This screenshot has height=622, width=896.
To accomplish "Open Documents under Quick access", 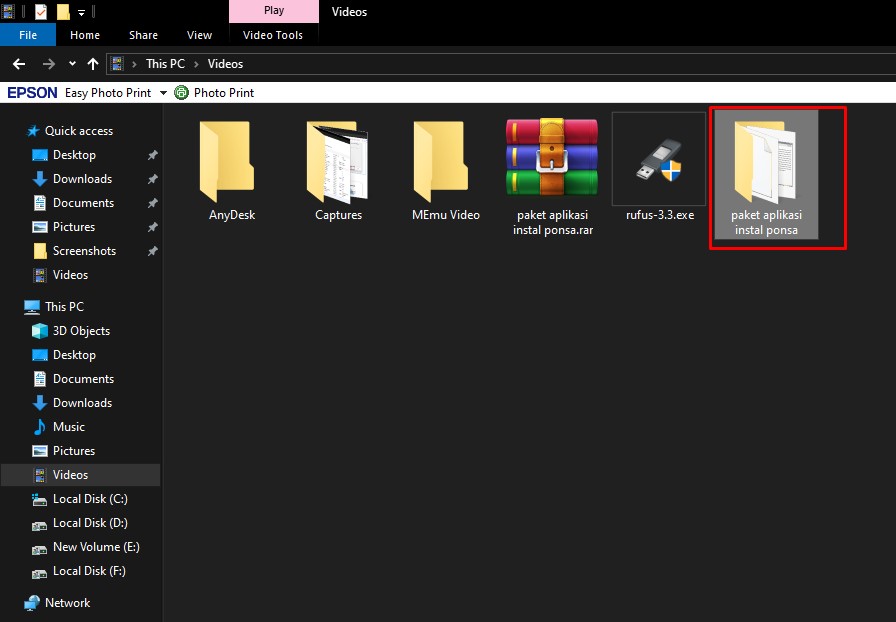I will 83,203.
